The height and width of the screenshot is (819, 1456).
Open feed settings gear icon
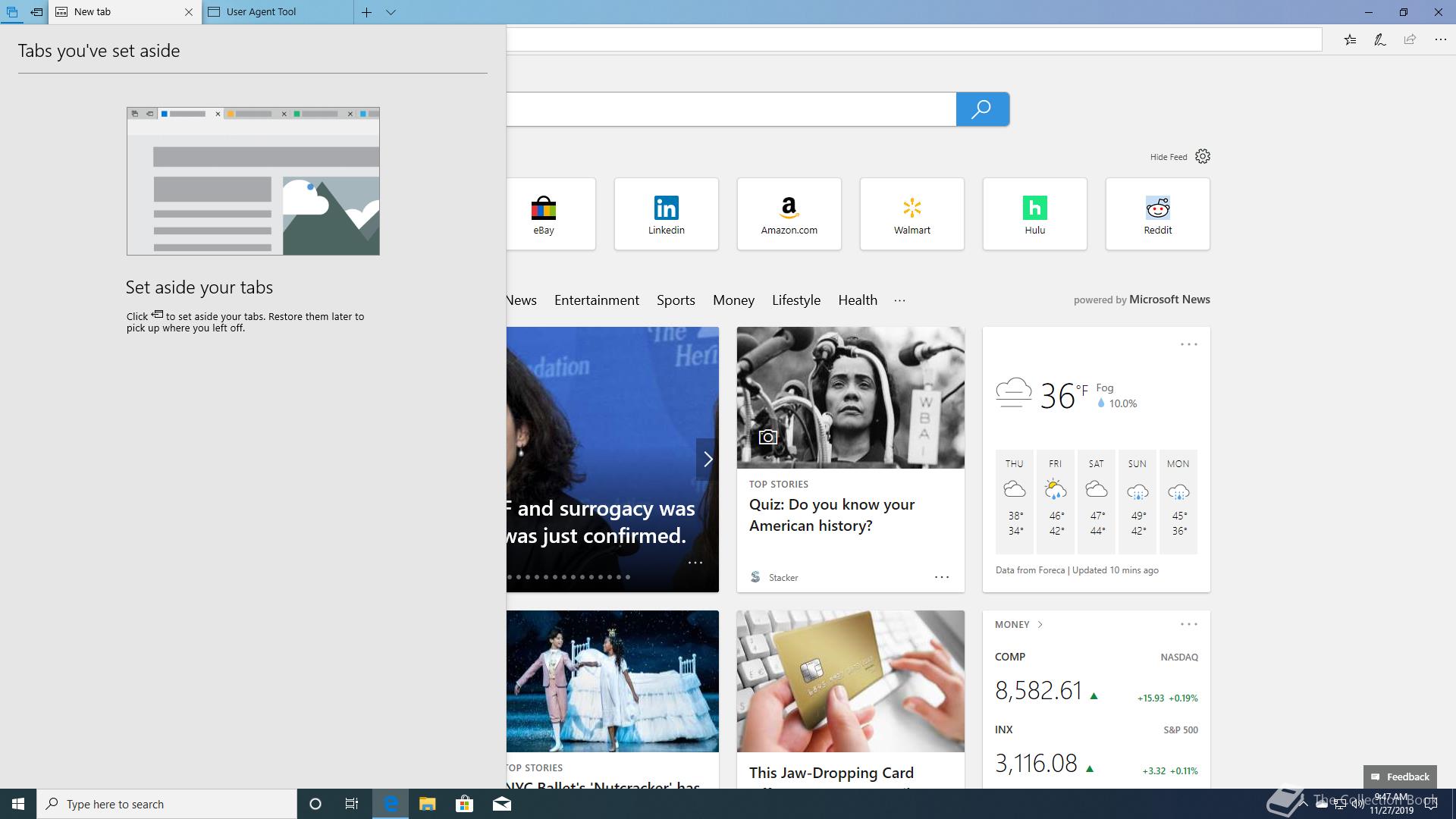pos(1203,156)
